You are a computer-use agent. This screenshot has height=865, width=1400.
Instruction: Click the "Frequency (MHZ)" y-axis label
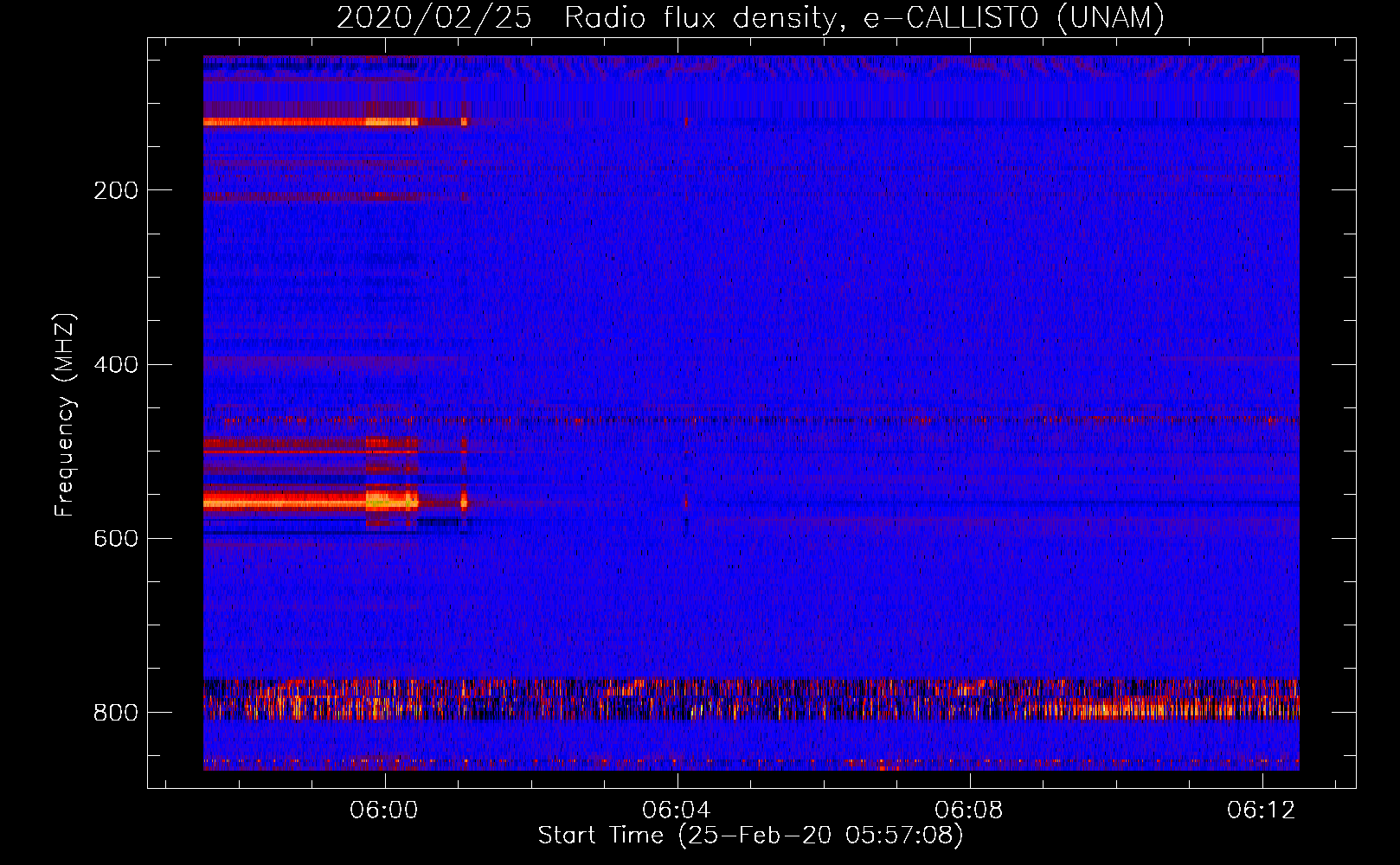(65, 414)
